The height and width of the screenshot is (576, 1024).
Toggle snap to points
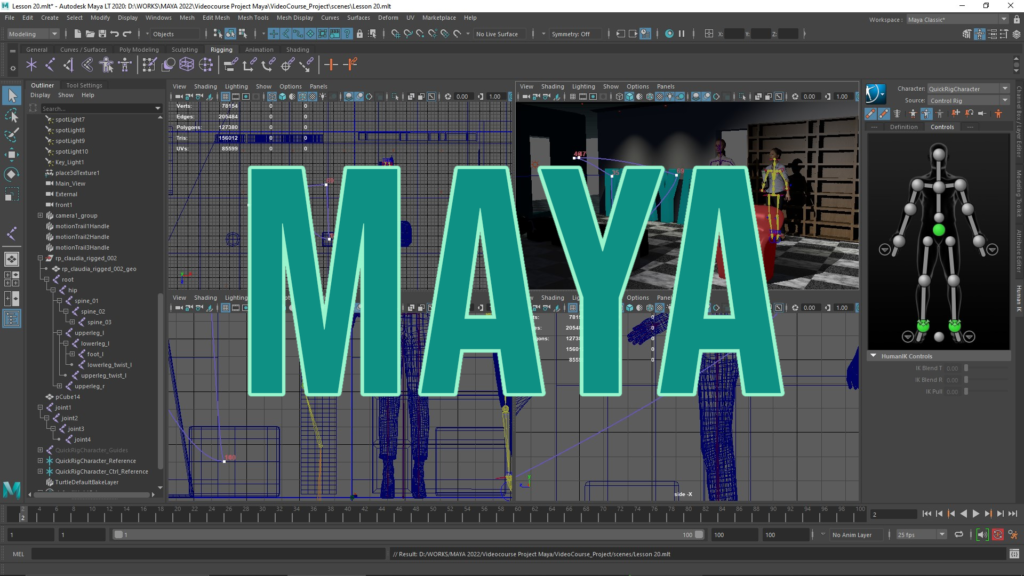coord(420,34)
